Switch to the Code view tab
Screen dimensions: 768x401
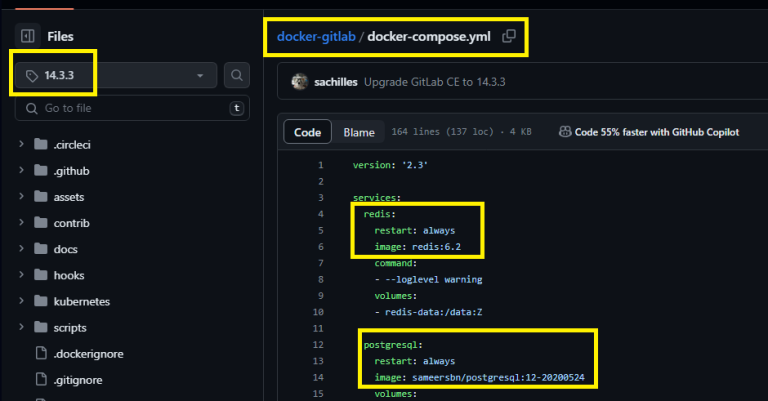[x=307, y=132]
